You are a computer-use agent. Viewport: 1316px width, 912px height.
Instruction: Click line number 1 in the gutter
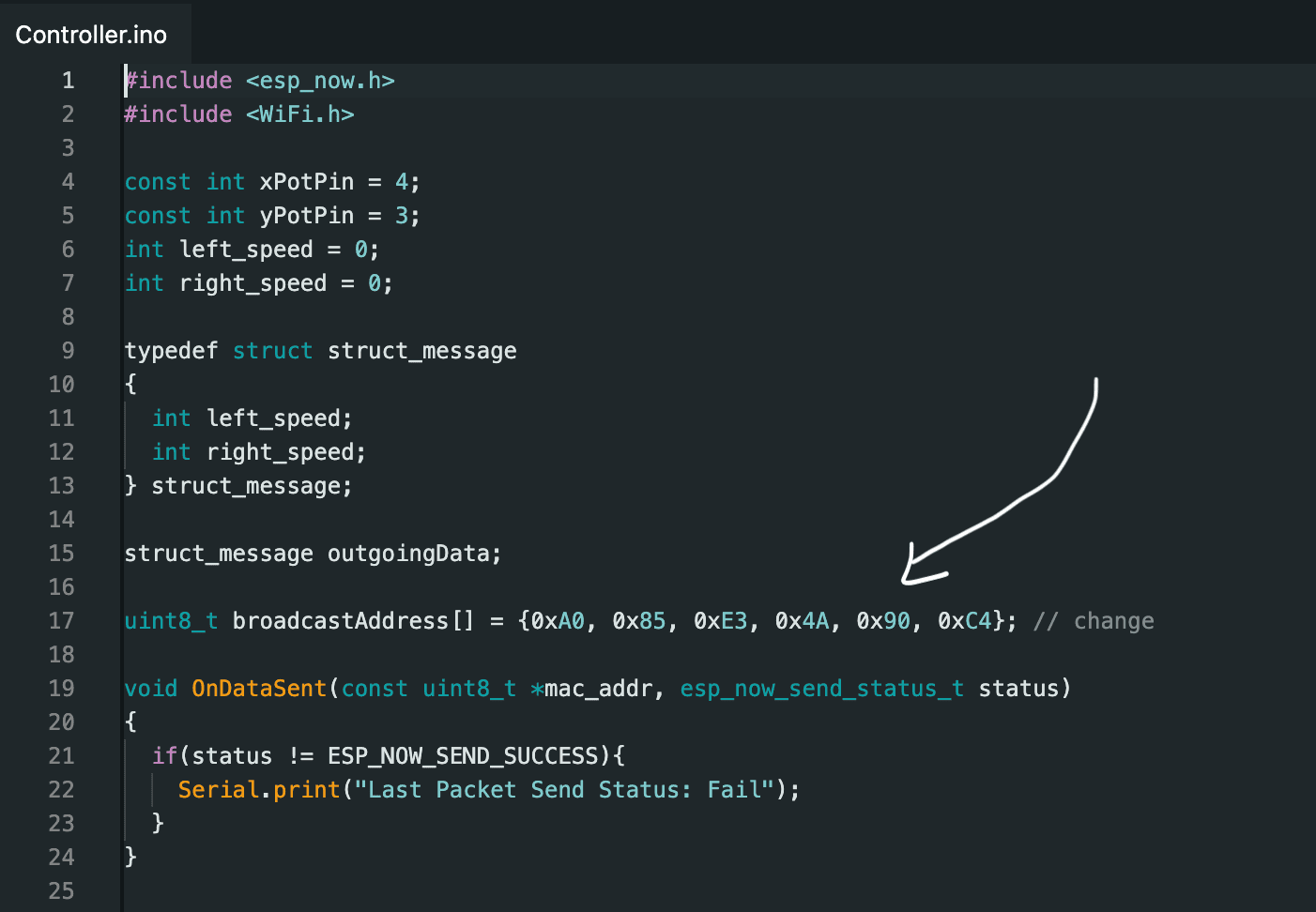(x=68, y=81)
